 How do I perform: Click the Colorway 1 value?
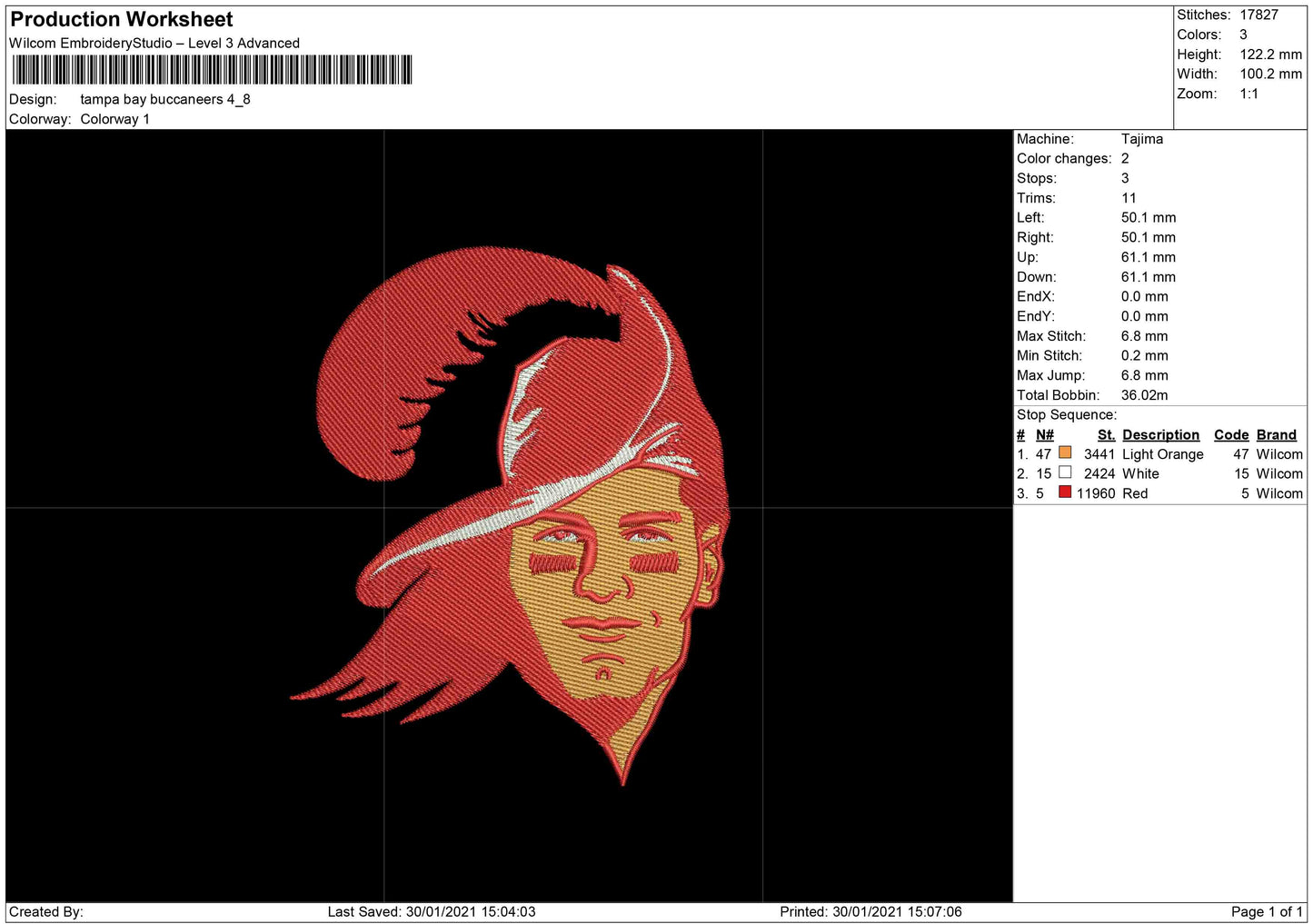[114, 119]
